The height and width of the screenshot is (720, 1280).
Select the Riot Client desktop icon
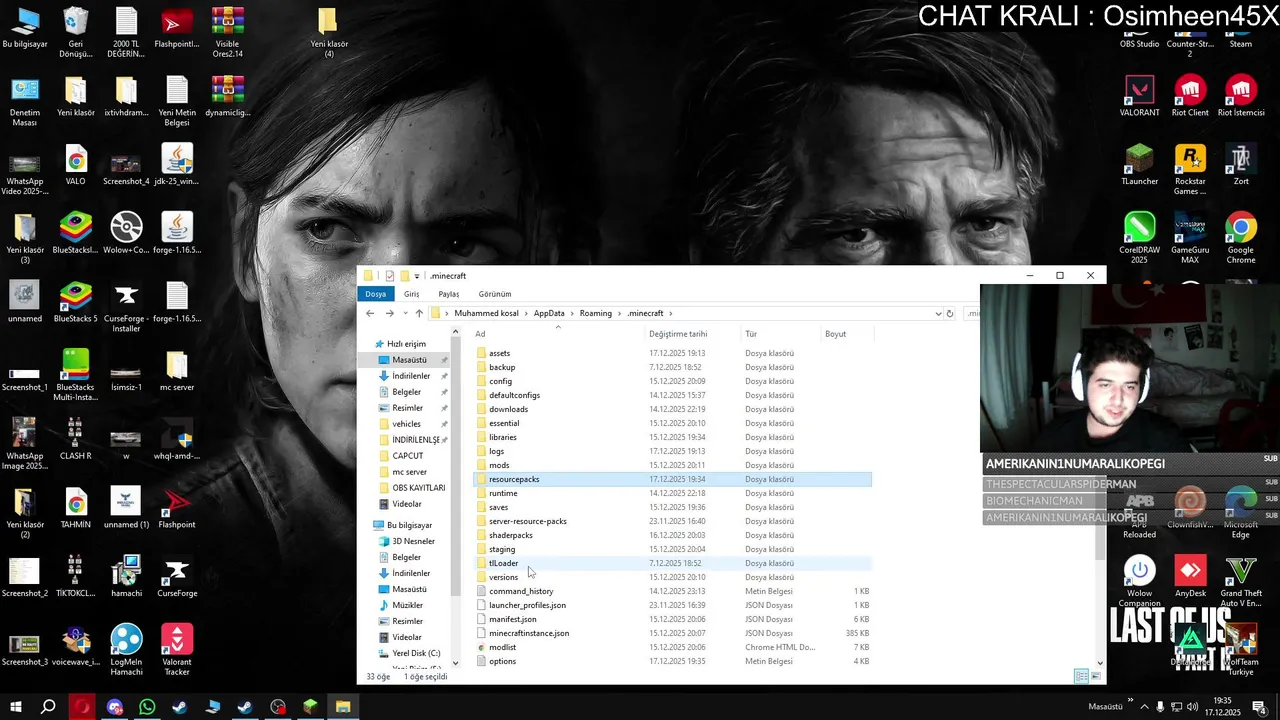click(x=1190, y=97)
